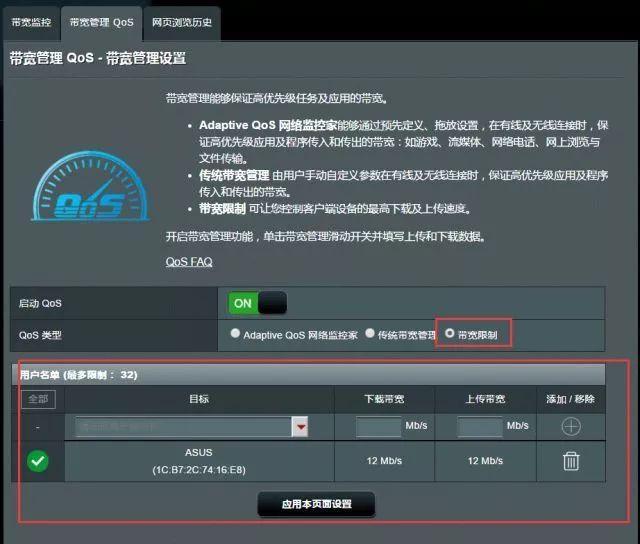Open the client name dropdown arrow
This screenshot has width=640, height=544.
299,427
